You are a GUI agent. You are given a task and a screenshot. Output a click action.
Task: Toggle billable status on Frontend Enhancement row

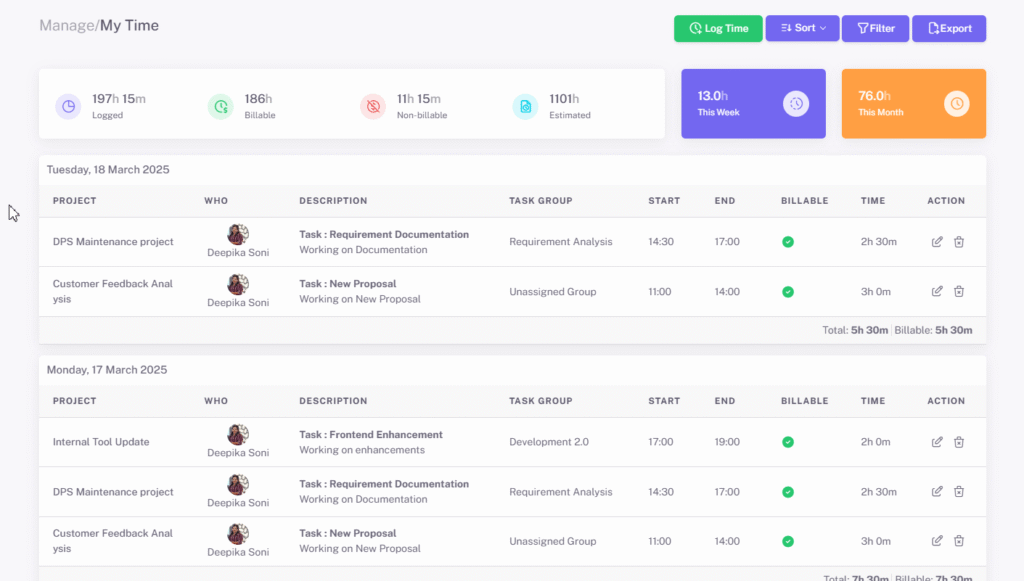click(x=788, y=441)
